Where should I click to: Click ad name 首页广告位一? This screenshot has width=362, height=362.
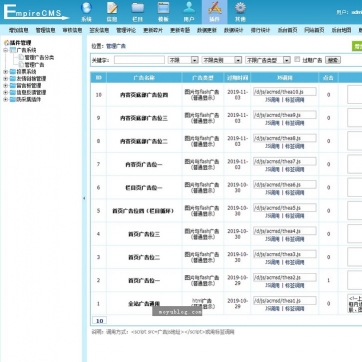click(x=144, y=280)
